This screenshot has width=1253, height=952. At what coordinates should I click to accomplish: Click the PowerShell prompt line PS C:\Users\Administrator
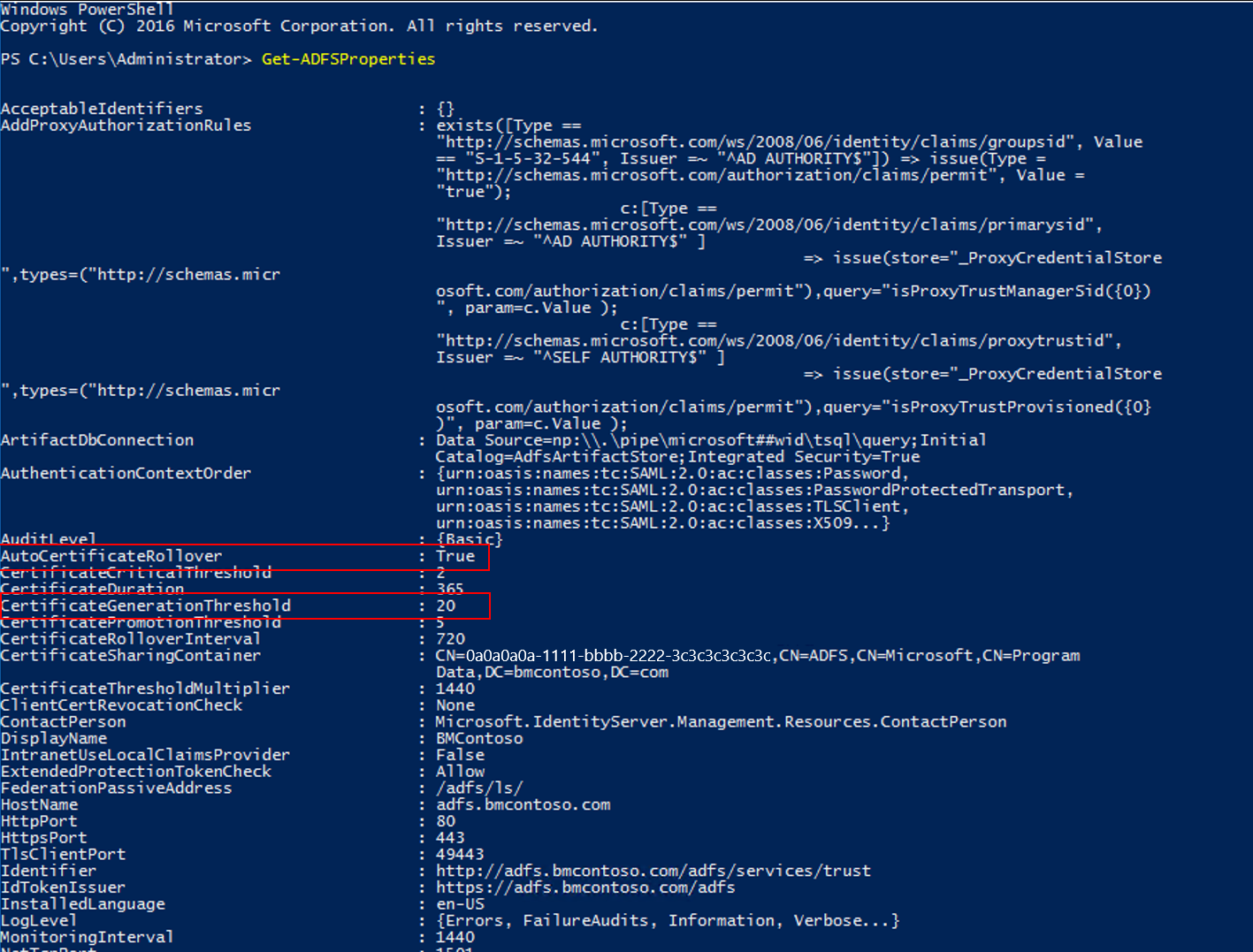(x=124, y=58)
